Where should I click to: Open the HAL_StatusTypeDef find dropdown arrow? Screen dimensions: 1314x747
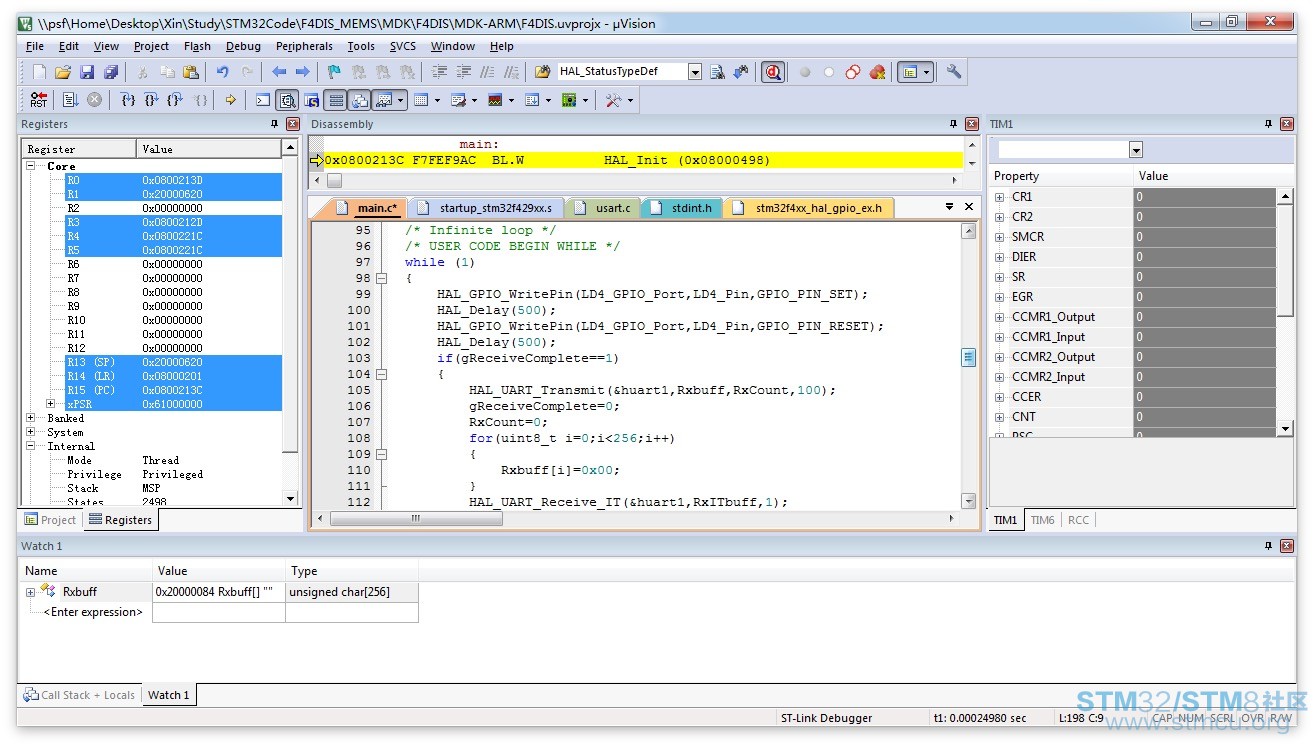coord(695,72)
